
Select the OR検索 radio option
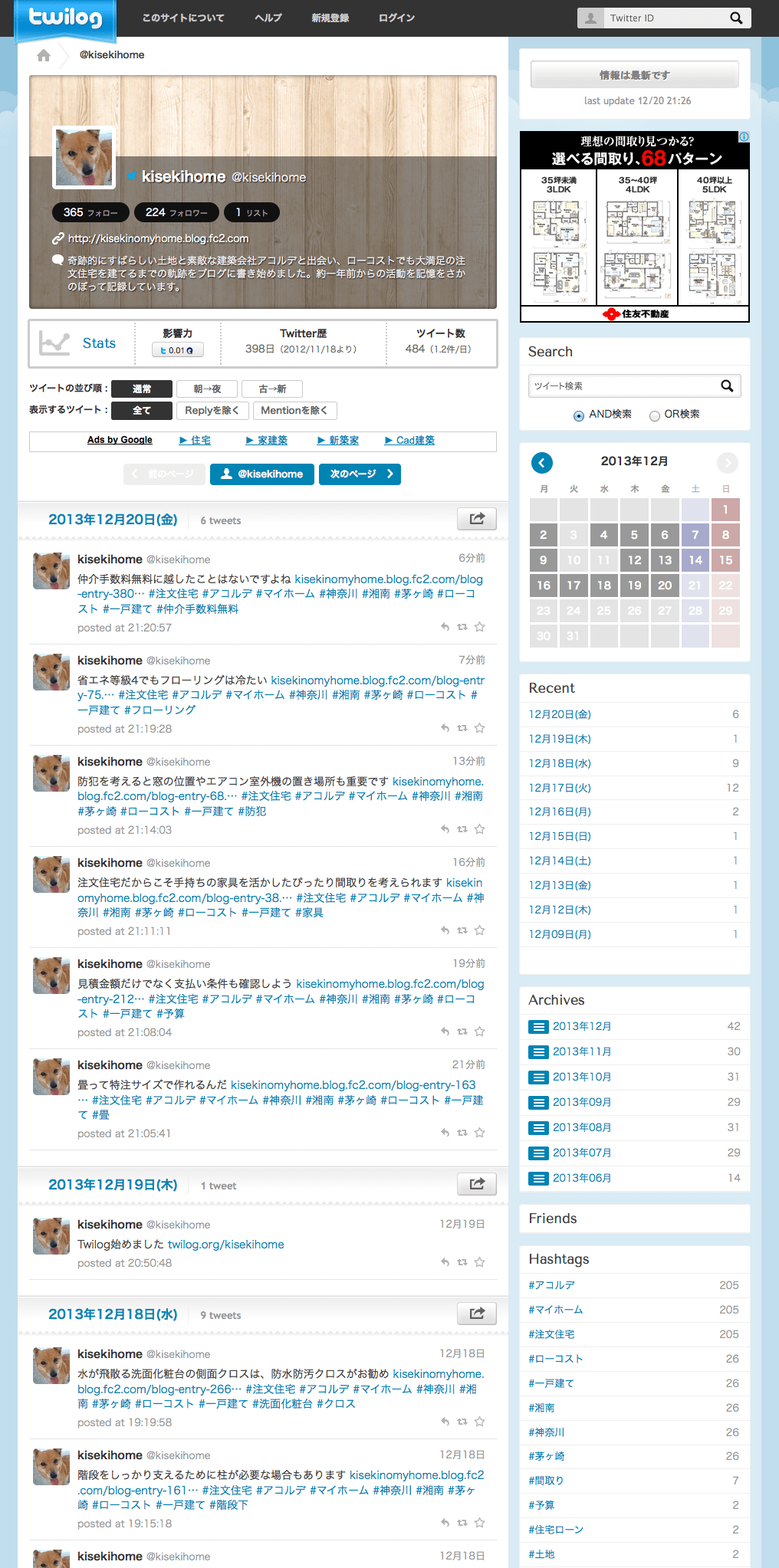tap(654, 415)
